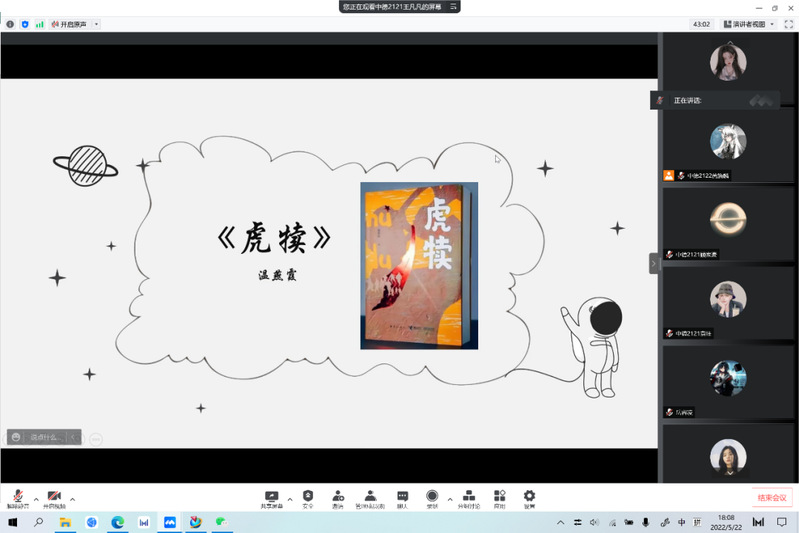Click the chat input box "说点什么..."

coord(46,437)
